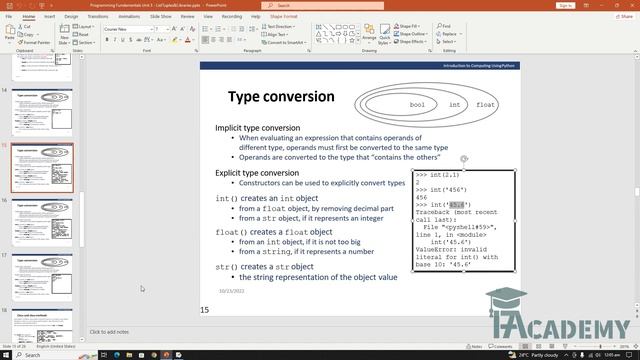Open Align Text dropdown
640x360 pixels.
(275, 34)
